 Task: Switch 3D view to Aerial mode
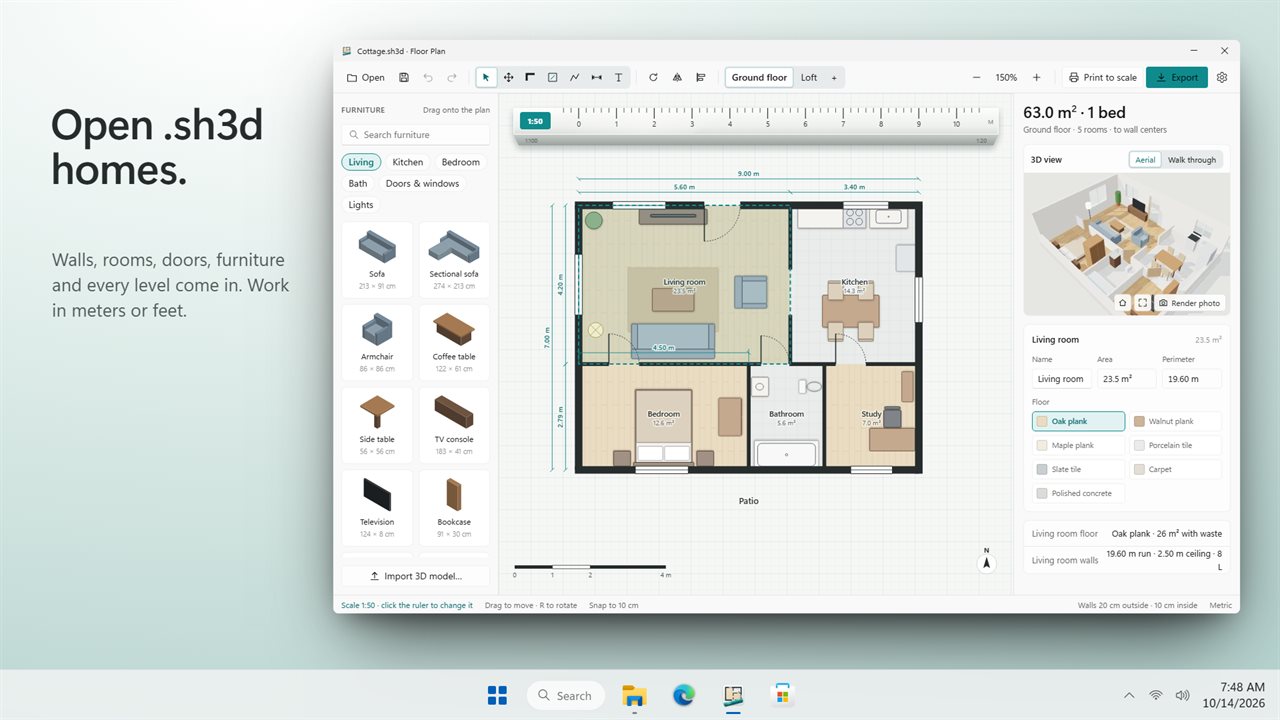pyautogui.click(x=1145, y=160)
